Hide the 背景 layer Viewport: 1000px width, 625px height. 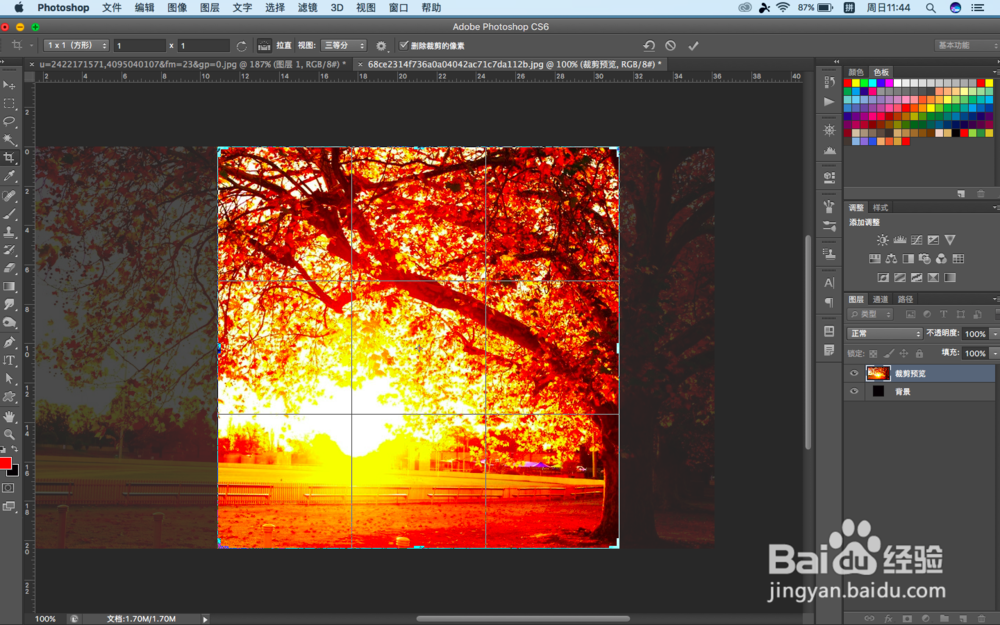pyautogui.click(x=854, y=392)
